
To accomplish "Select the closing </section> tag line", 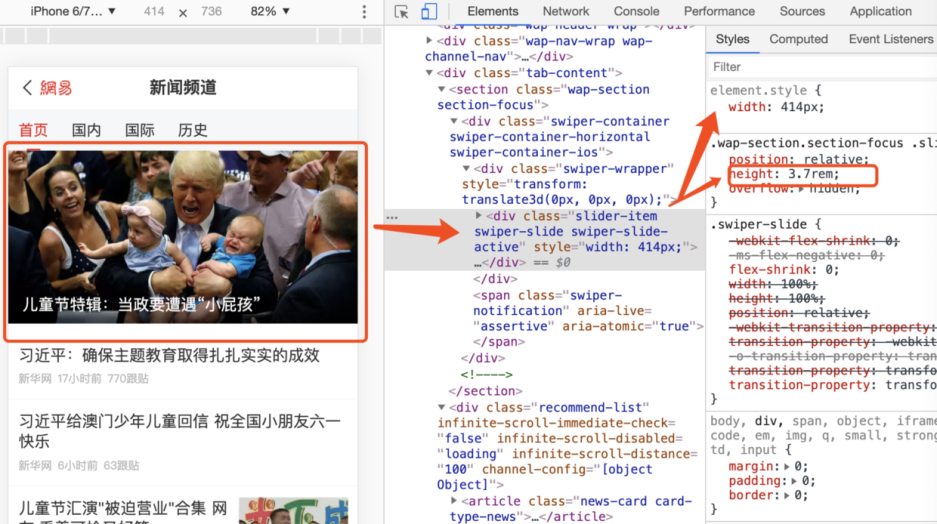I will pyautogui.click(x=485, y=391).
